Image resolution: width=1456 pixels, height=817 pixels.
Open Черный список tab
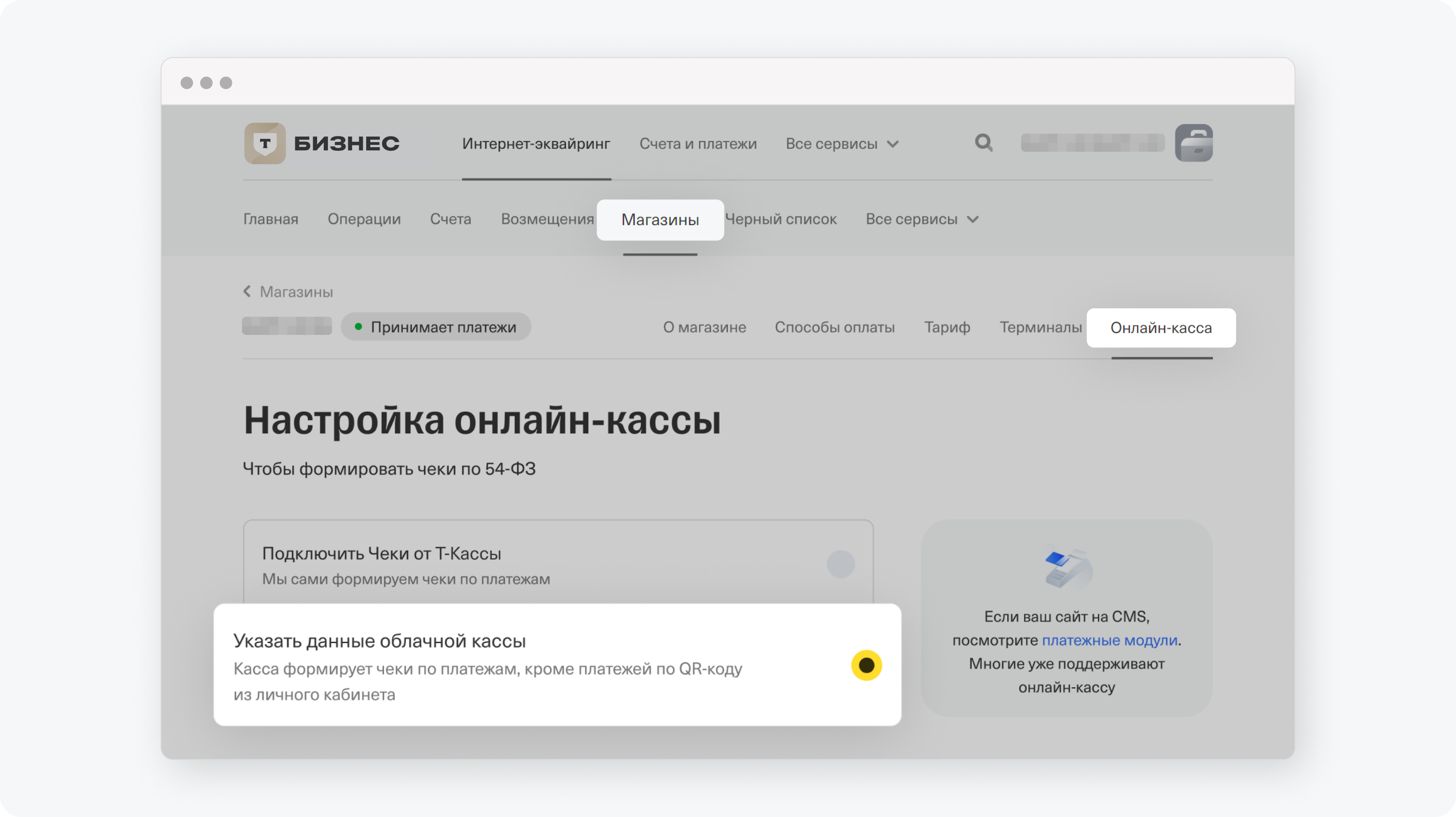pyautogui.click(x=781, y=219)
